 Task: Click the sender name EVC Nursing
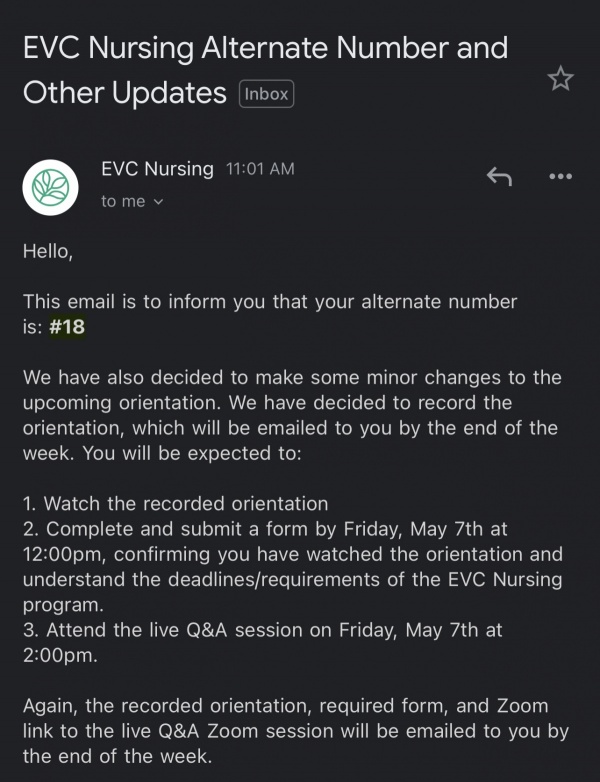click(x=157, y=168)
